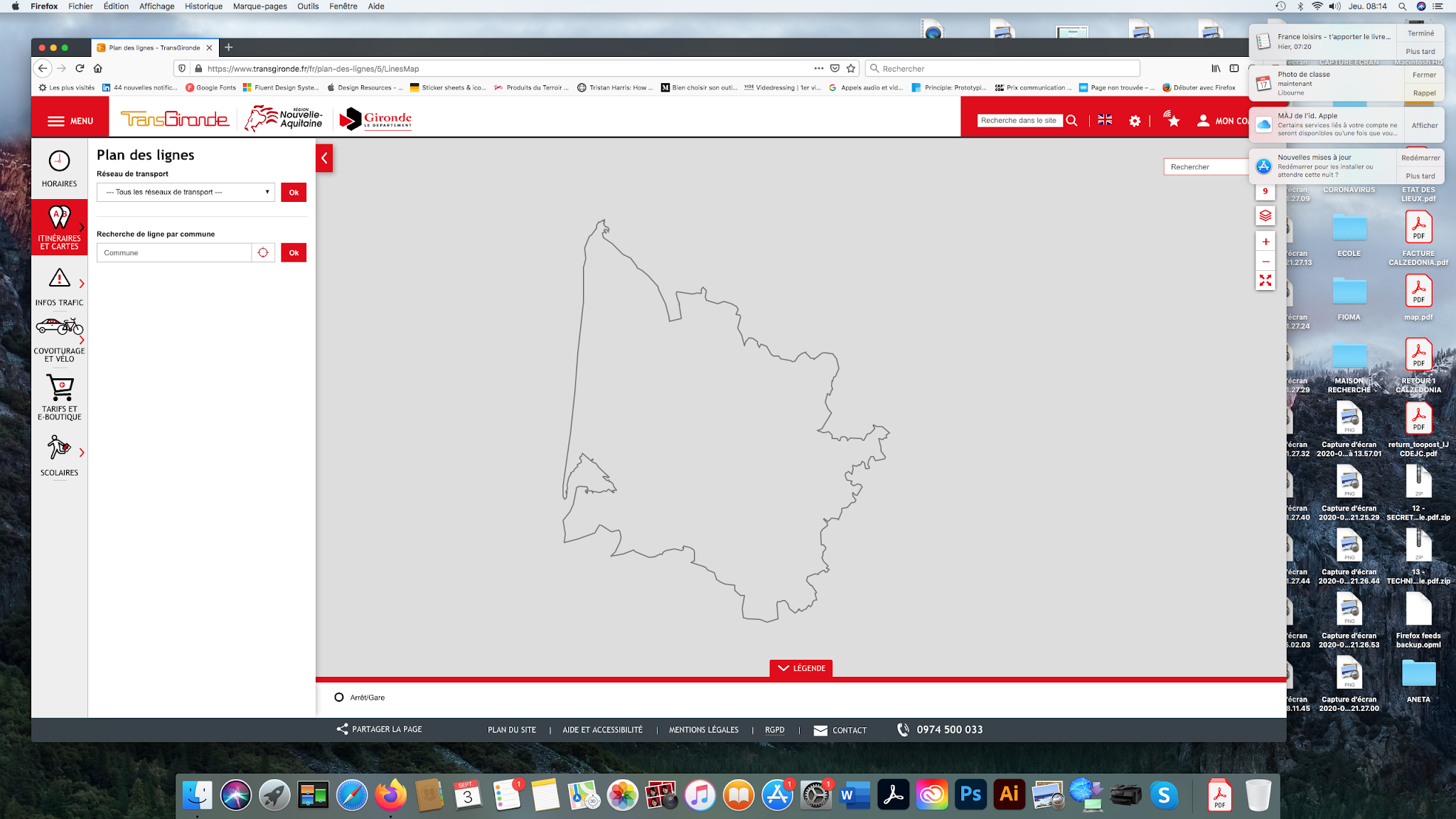Open the transport network dropdown
The height and width of the screenshot is (819, 1456).
(x=186, y=192)
